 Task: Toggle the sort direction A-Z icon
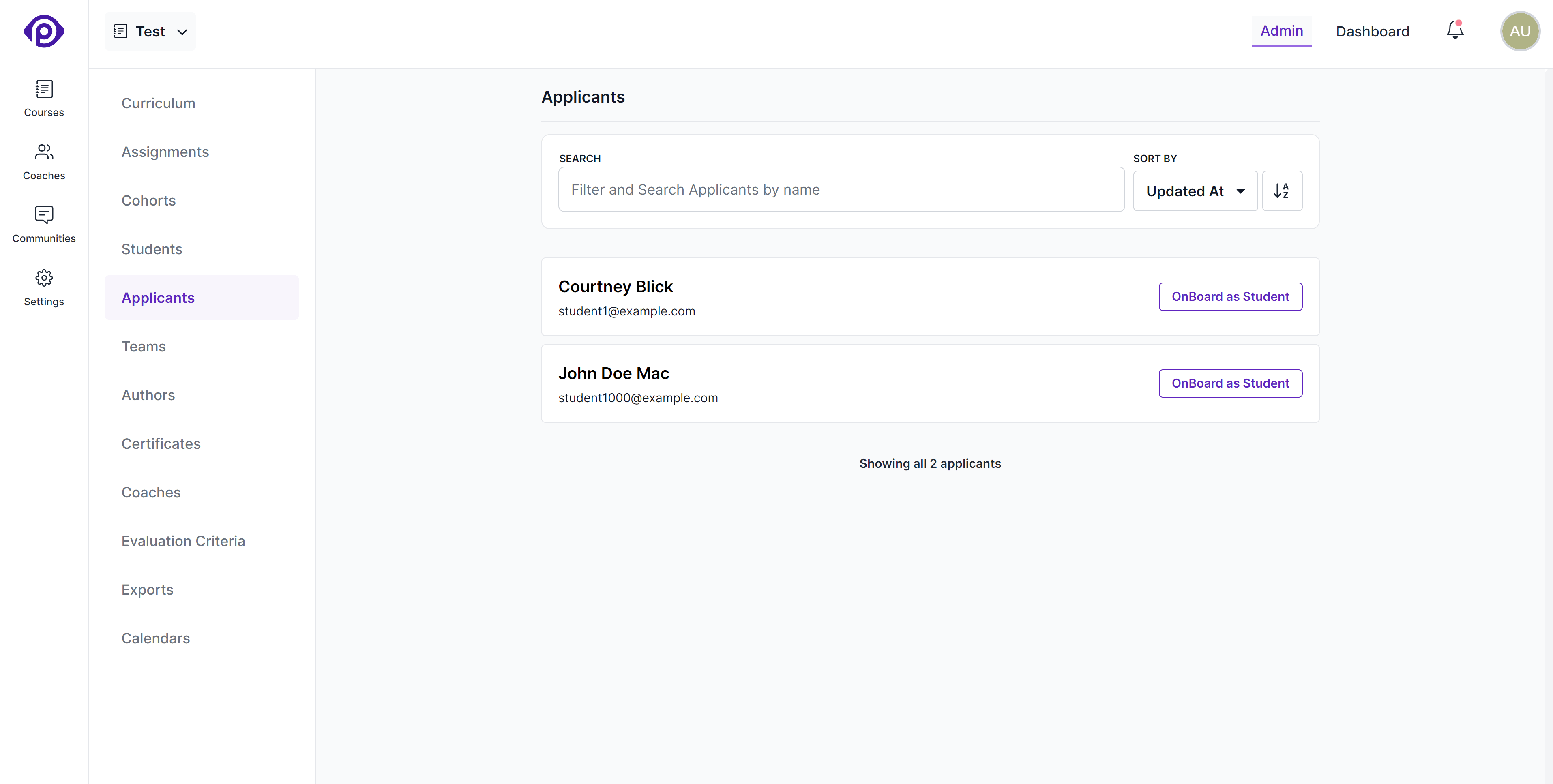click(x=1282, y=191)
